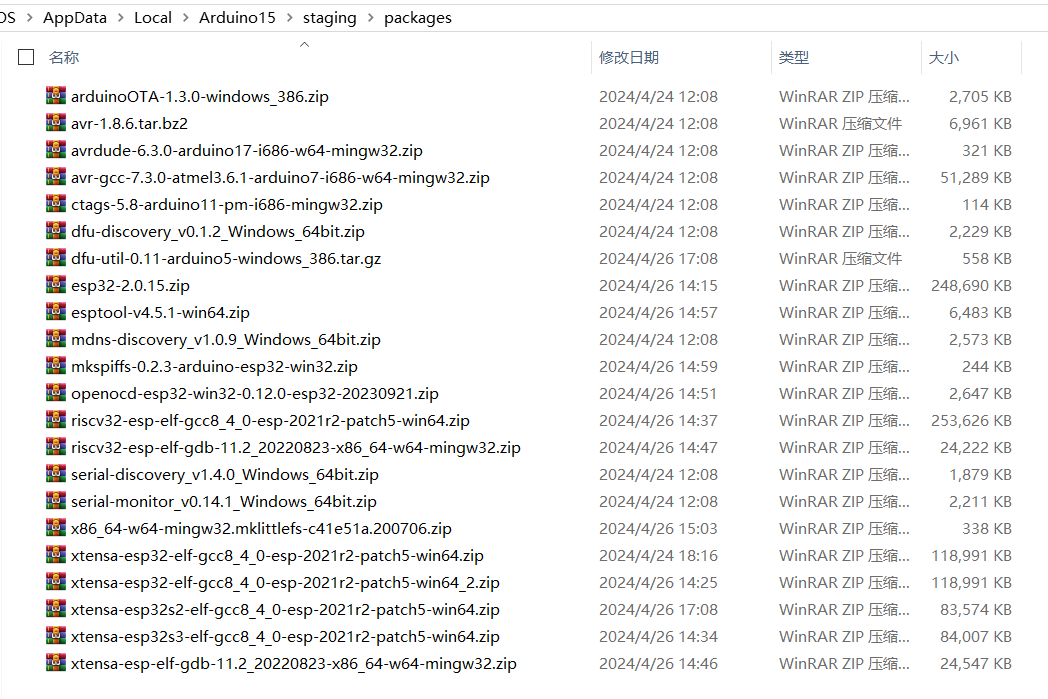Sort files by the 类型 column header

click(x=794, y=57)
